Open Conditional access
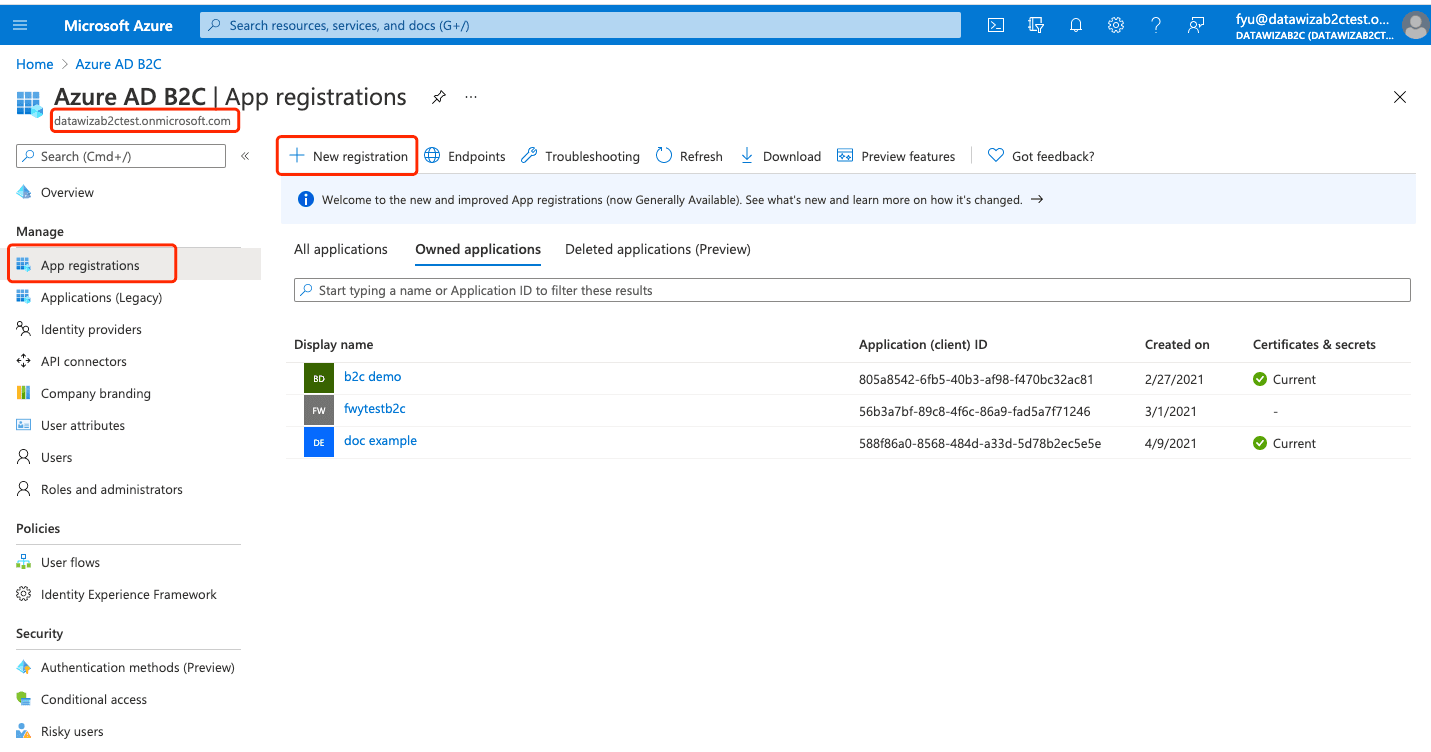The height and width of the screenshot is (752, 1431). point(94,699)
